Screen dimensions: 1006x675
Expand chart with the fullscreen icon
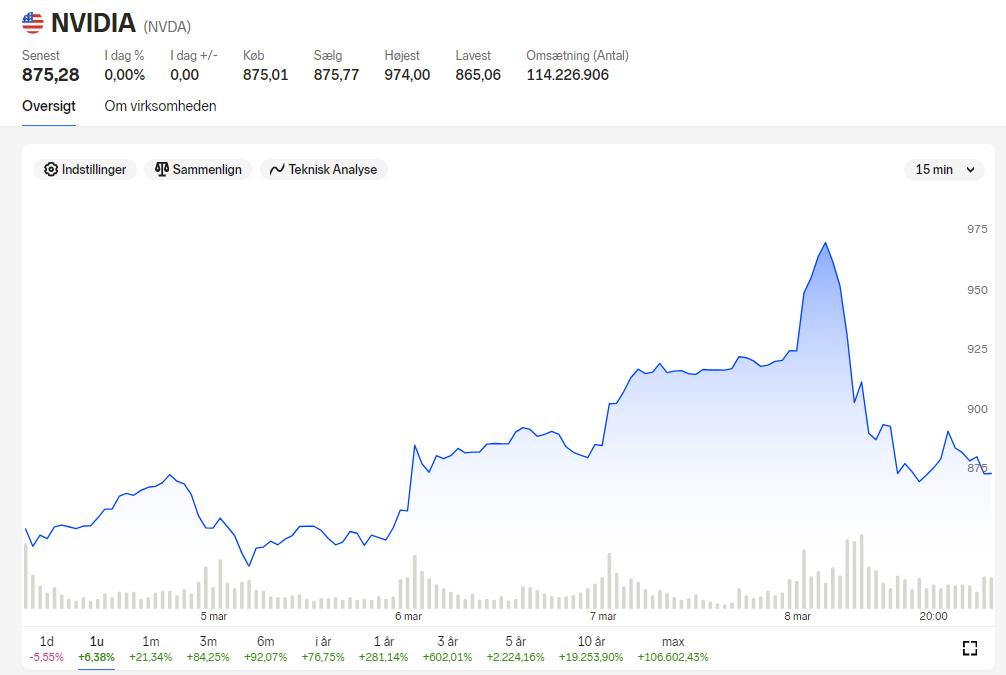pos(969,648)
